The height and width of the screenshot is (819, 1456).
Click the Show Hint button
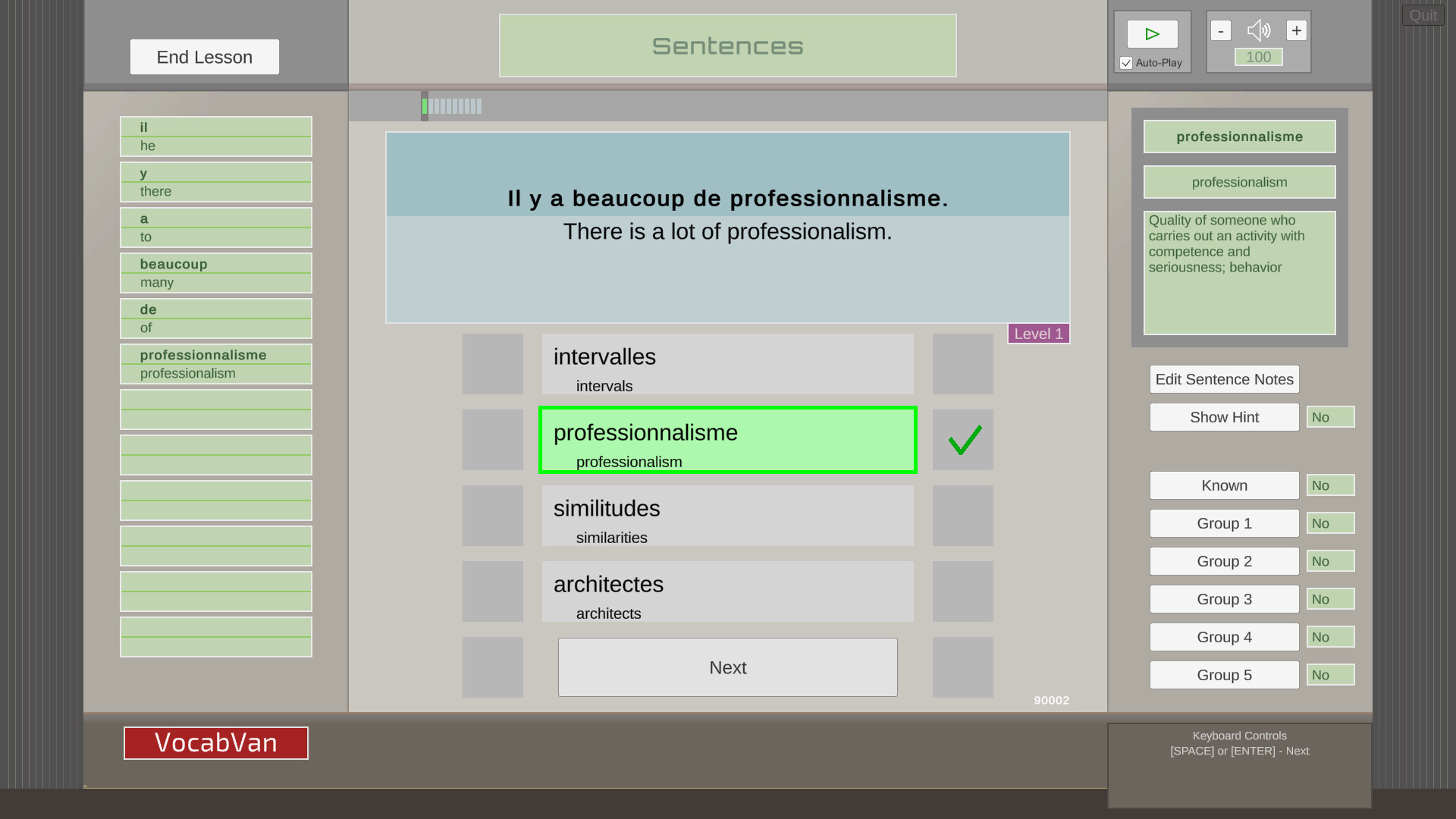pos(1224,417)
